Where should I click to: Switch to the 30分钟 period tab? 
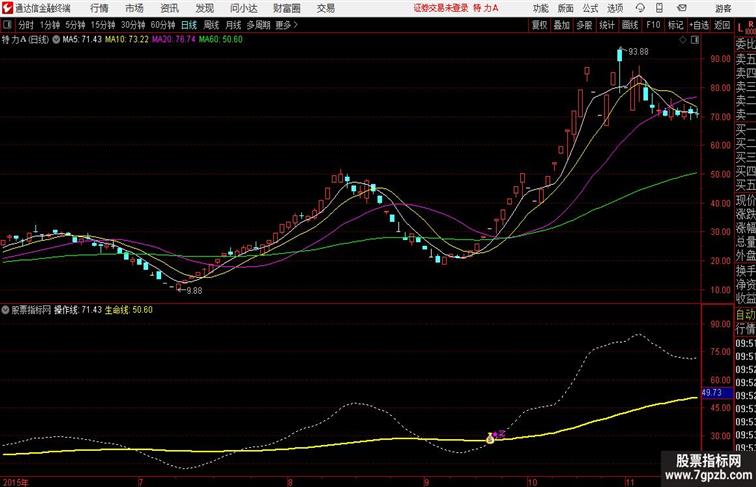[x=133, y=25]
